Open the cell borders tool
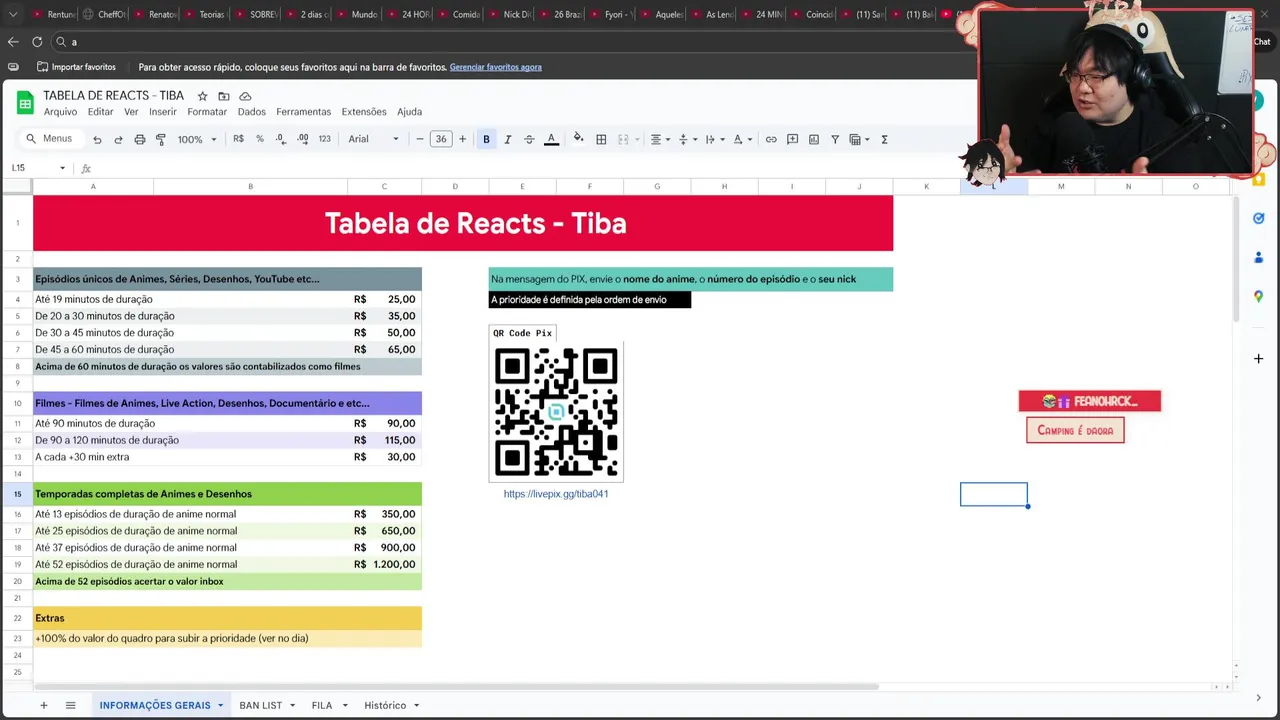Image resolution: width=1280 pixels, height=720 pixels. 601,139
